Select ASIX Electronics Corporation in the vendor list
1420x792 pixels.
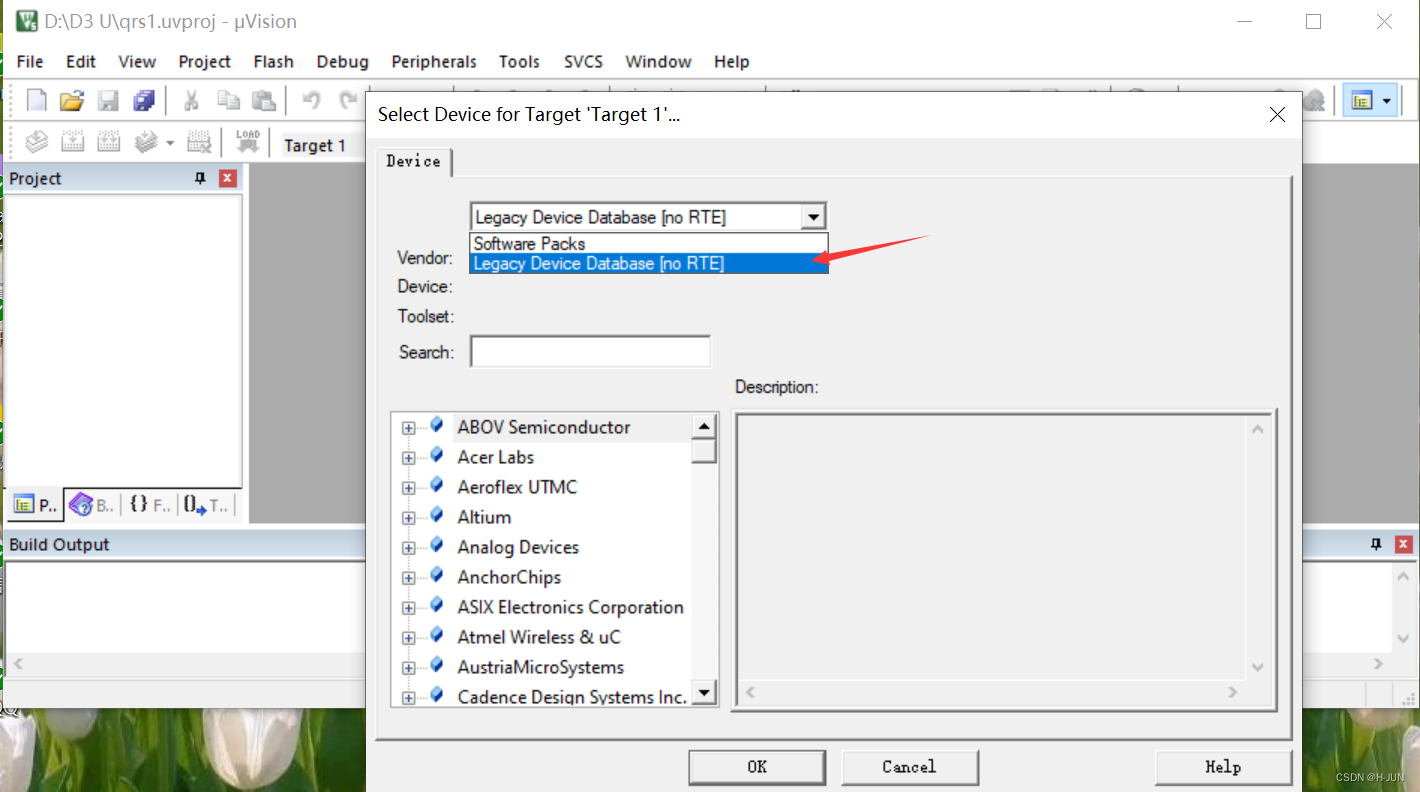coord(570,607)
